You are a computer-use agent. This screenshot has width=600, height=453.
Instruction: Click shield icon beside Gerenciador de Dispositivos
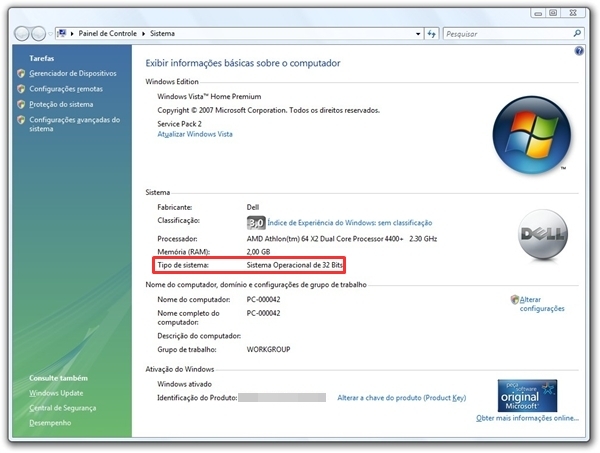(x=21, y=73)
